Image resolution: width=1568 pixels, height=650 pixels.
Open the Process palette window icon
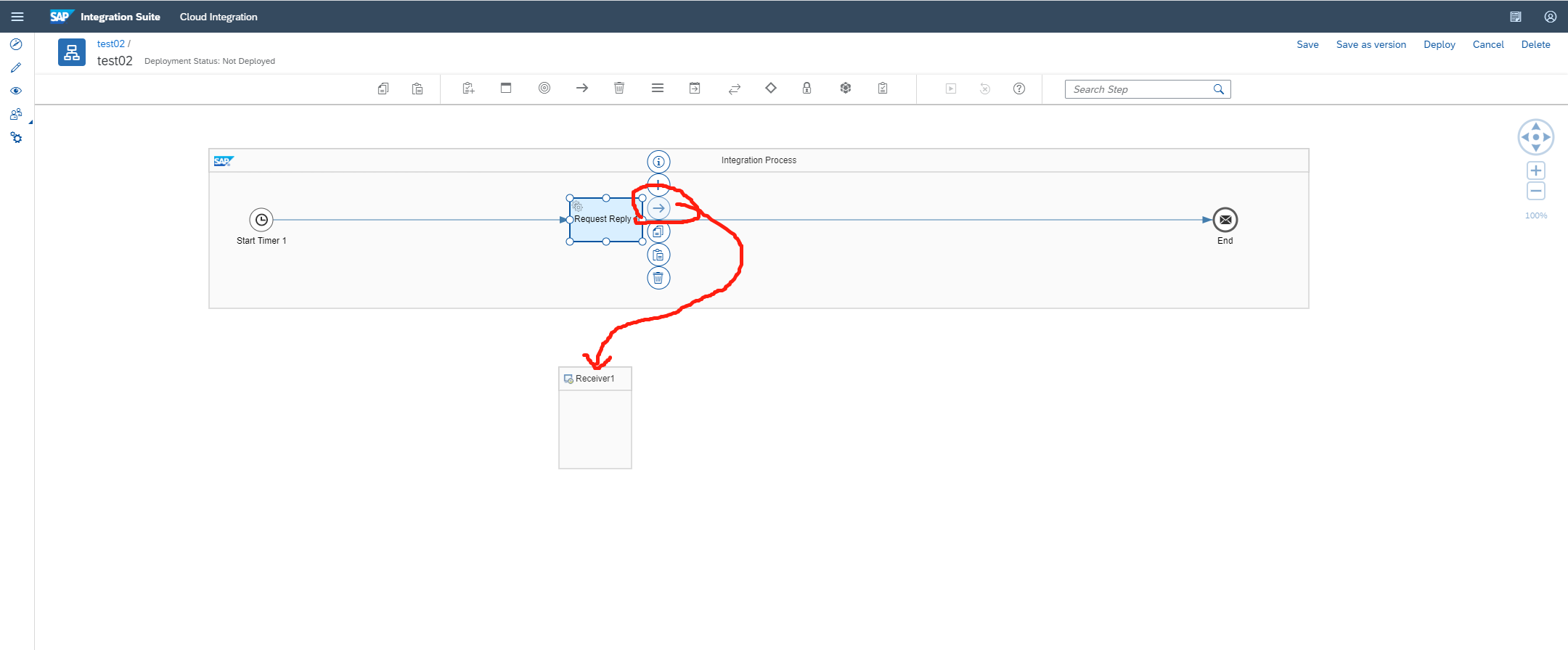[506, 88]
